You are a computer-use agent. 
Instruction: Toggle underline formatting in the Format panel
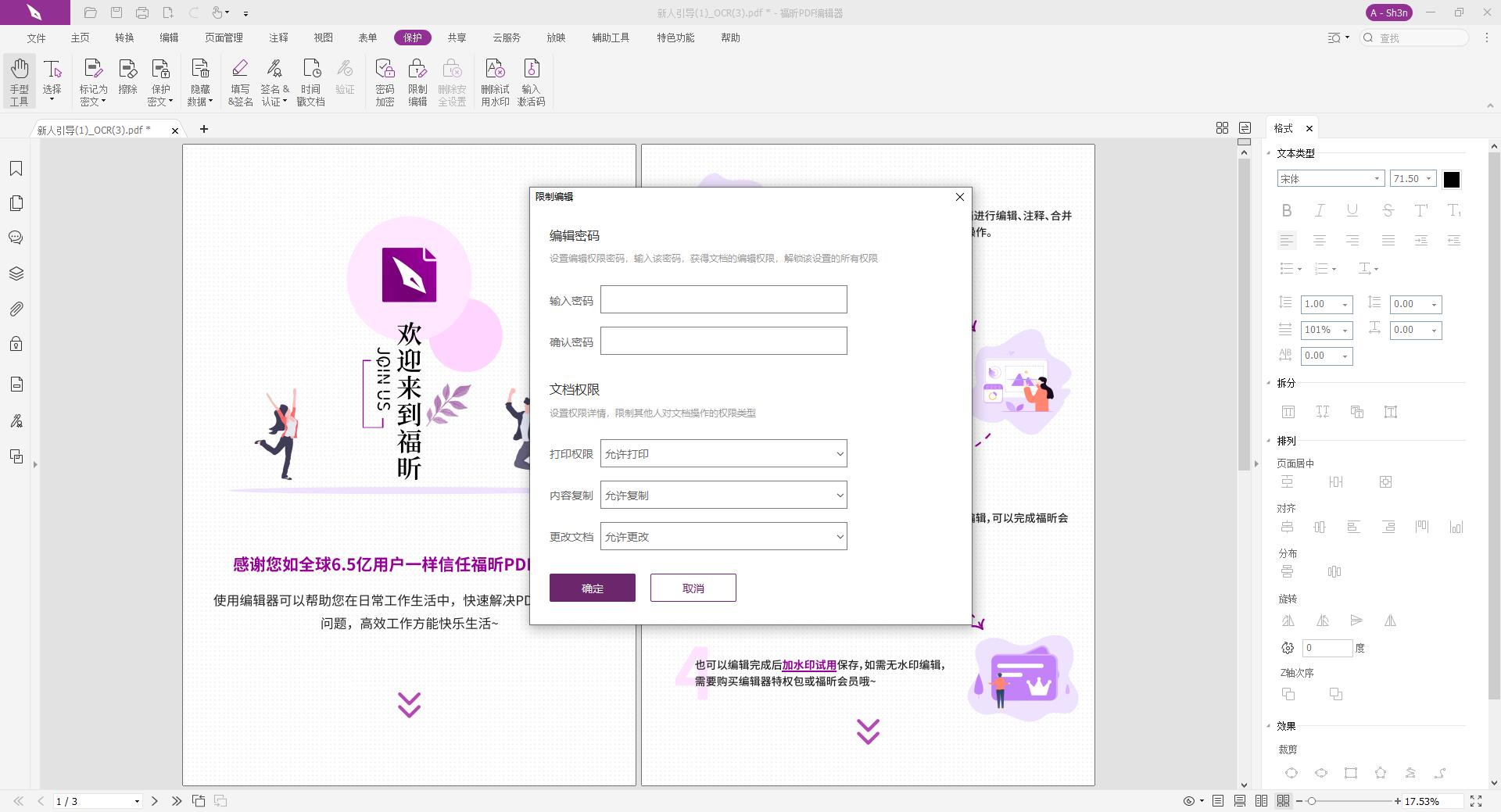coord(1352,210)
